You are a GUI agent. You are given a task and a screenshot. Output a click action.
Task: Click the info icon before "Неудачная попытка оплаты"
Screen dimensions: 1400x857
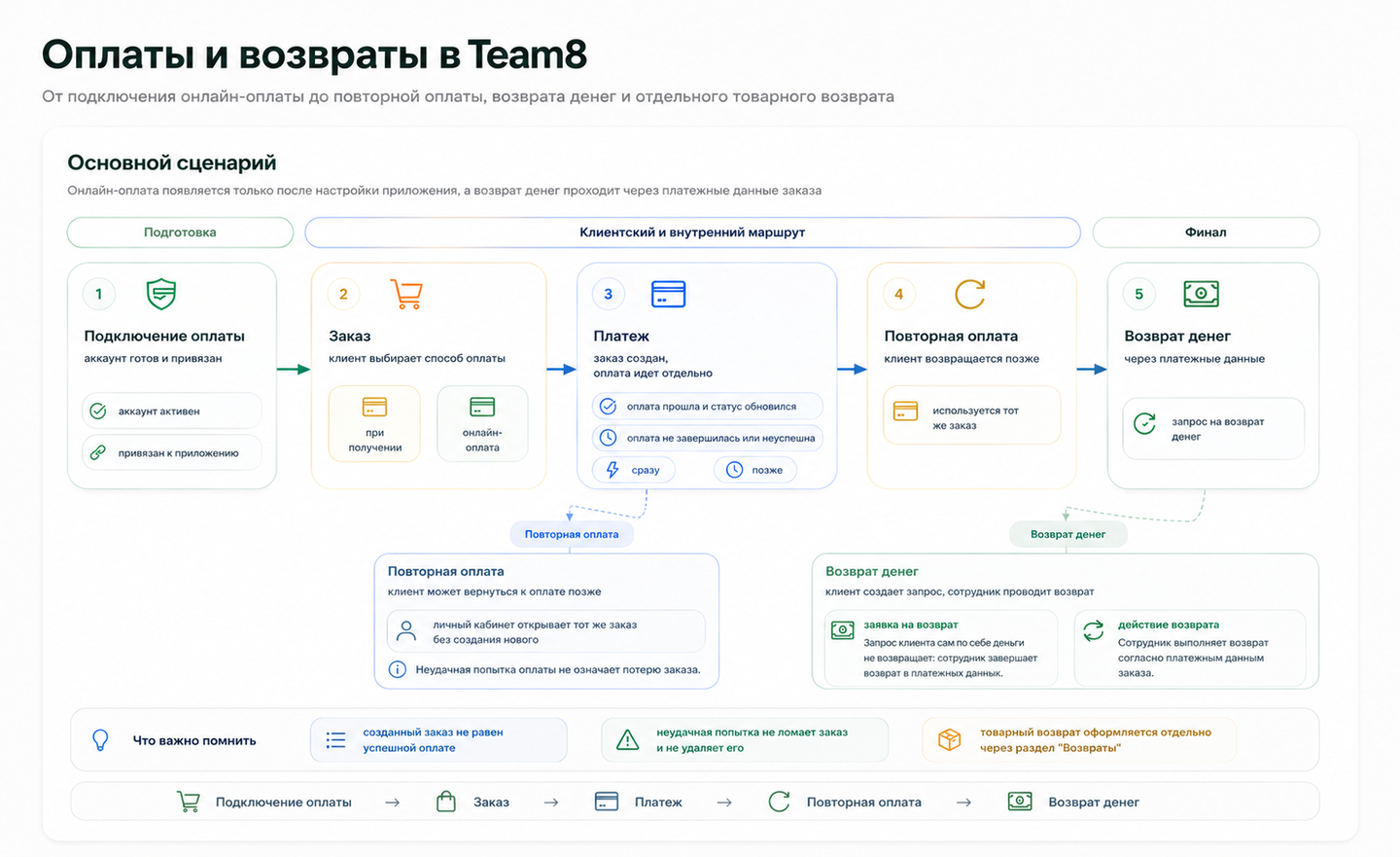[398, 669]
